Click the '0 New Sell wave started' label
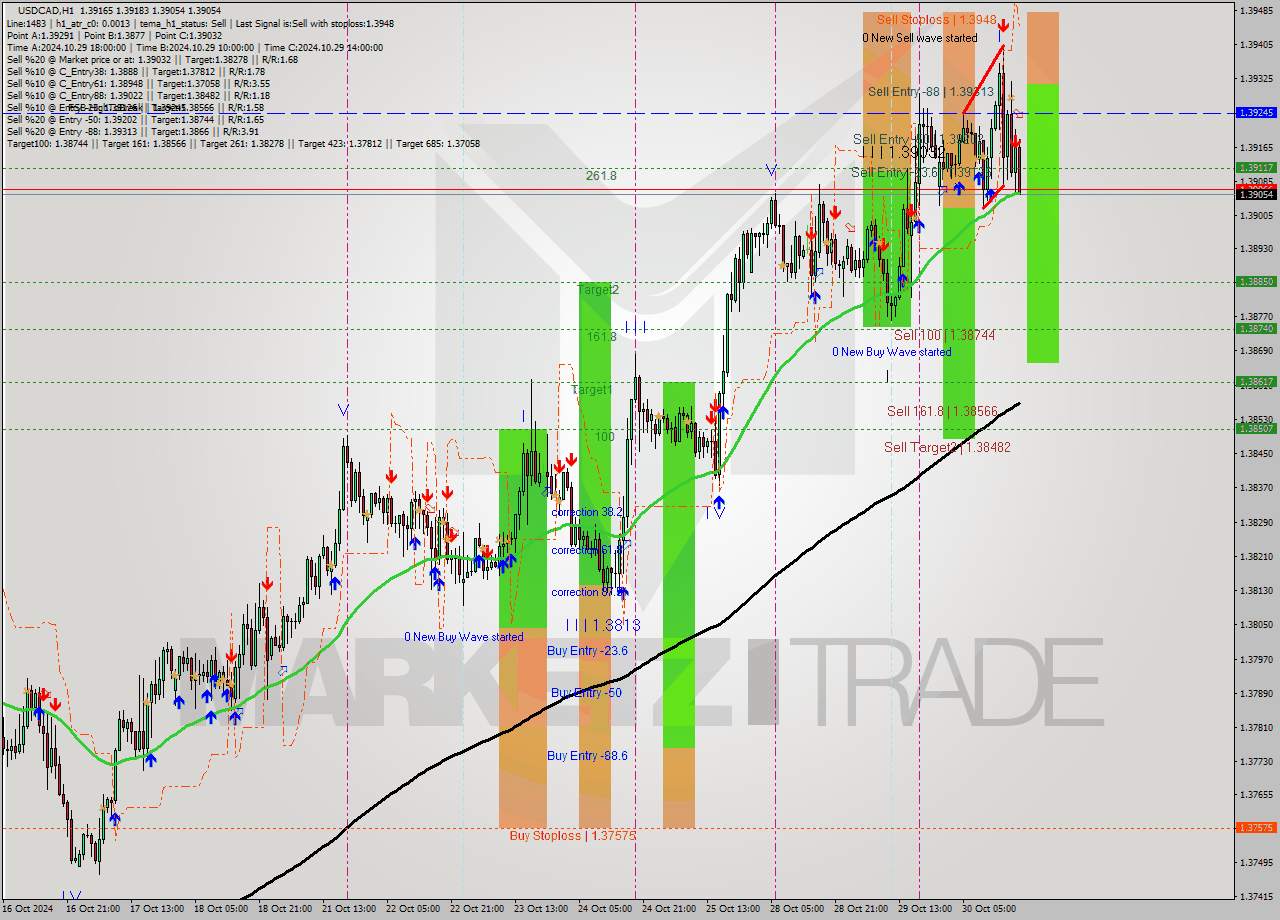This screenshot has height=920, width=1280. tap(920, 38)
